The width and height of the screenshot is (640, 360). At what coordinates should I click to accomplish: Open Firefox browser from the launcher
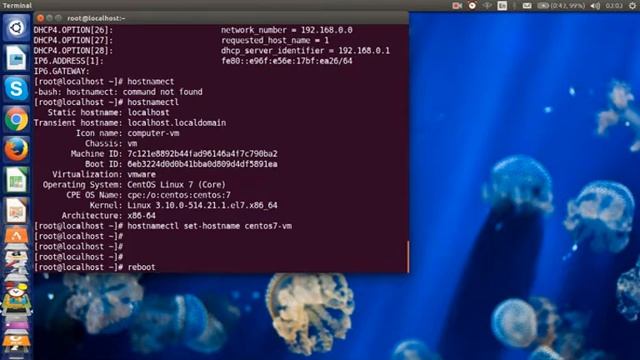[16, 149]
